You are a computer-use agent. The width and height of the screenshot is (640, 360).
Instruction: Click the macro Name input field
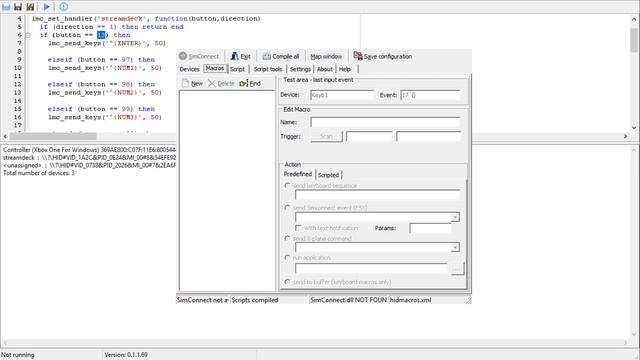coord(385,122)
